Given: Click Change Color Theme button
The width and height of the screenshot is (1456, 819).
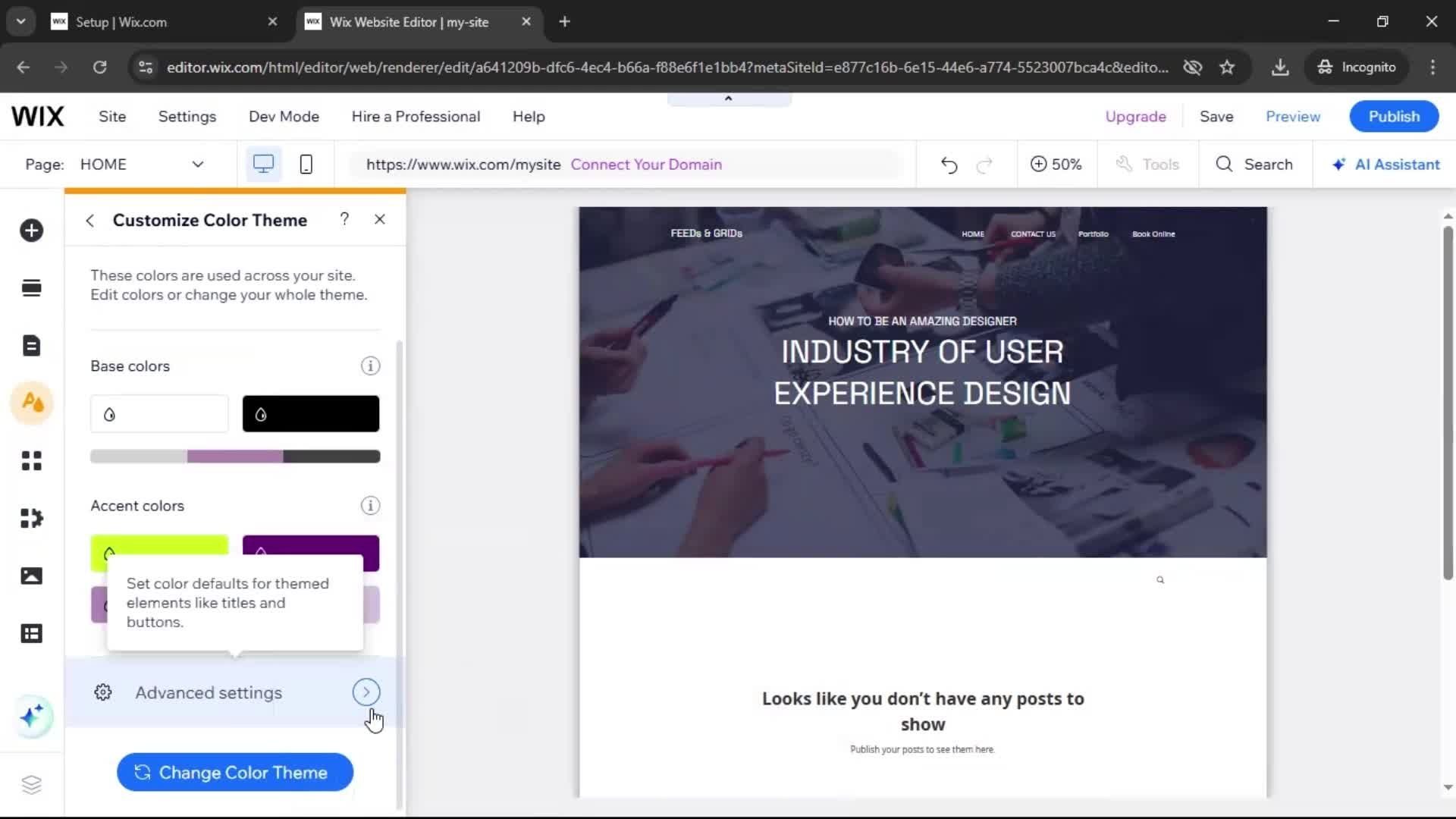Looking at the screenshot, I should click(x=235, y=772).
